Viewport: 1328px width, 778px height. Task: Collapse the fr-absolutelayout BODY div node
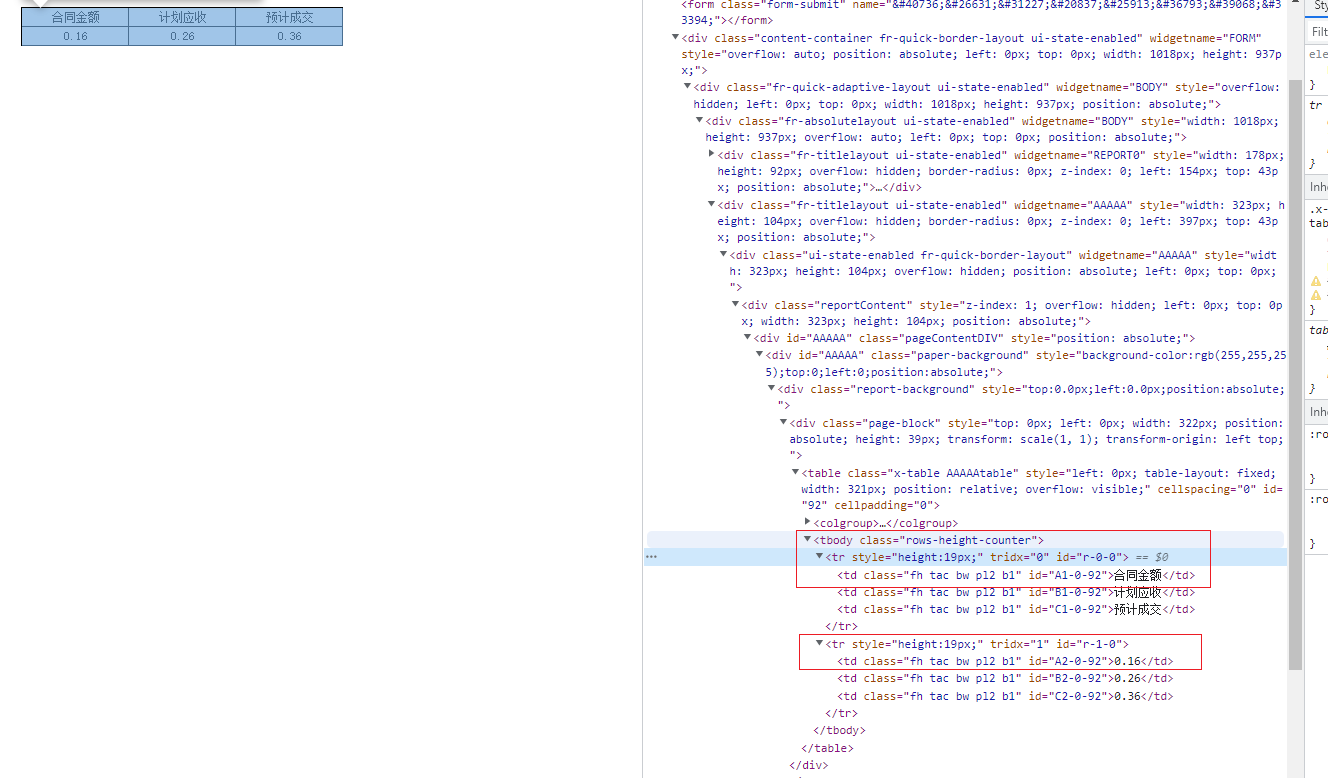[x=699, y=121]
